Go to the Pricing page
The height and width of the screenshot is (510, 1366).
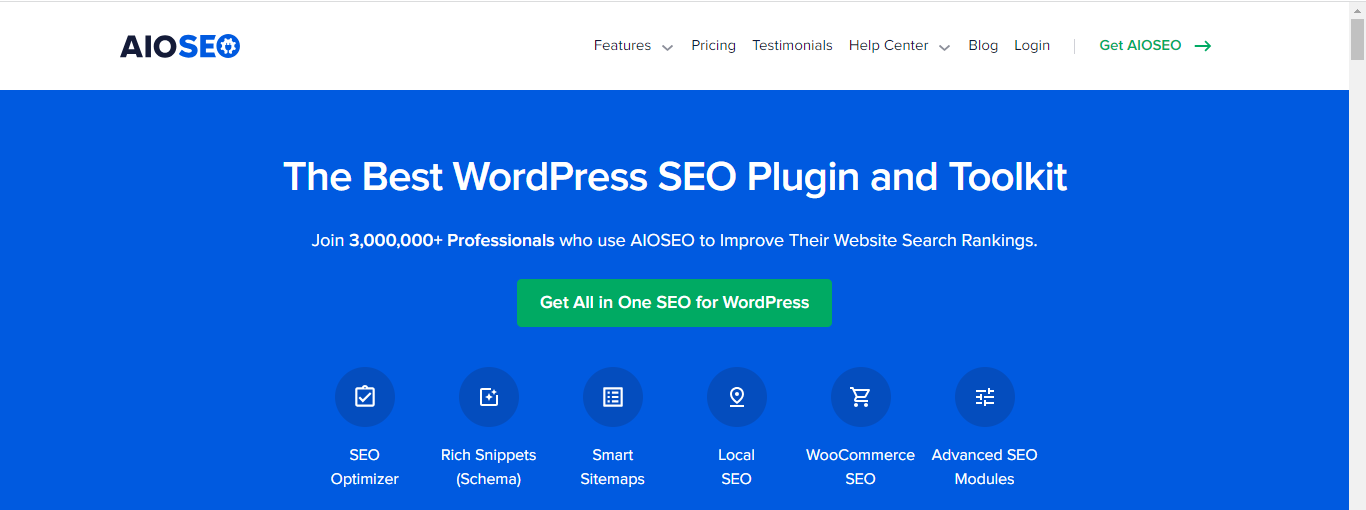click(x=713, y=46)
